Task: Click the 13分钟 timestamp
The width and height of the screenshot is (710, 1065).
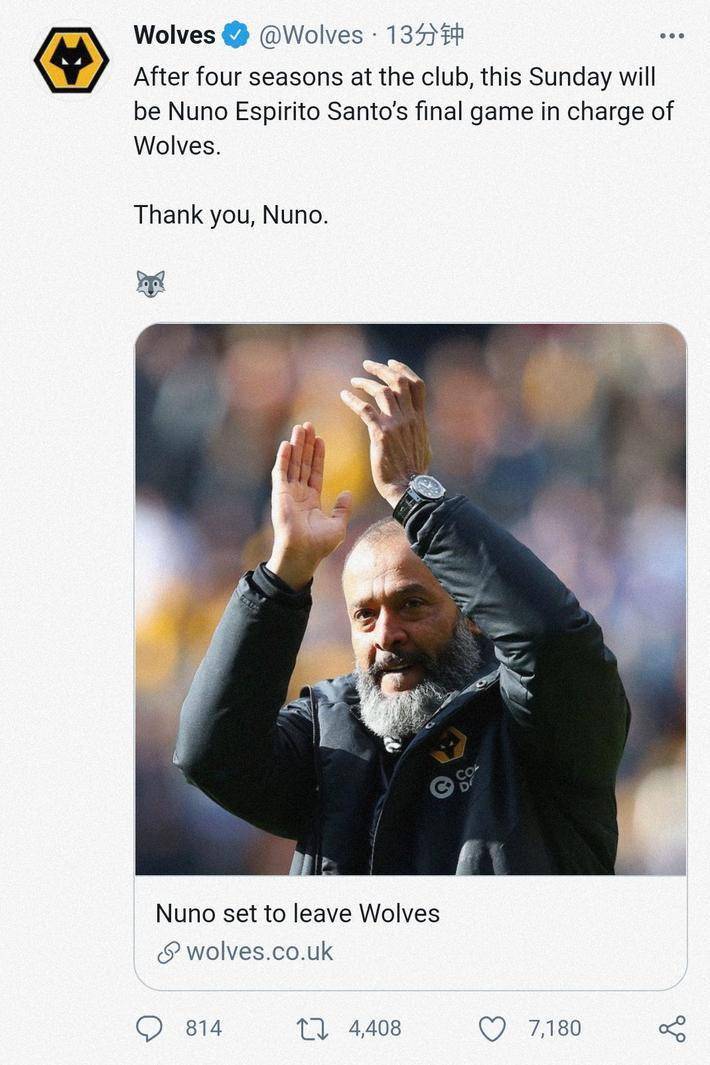Action: (425, 35)
